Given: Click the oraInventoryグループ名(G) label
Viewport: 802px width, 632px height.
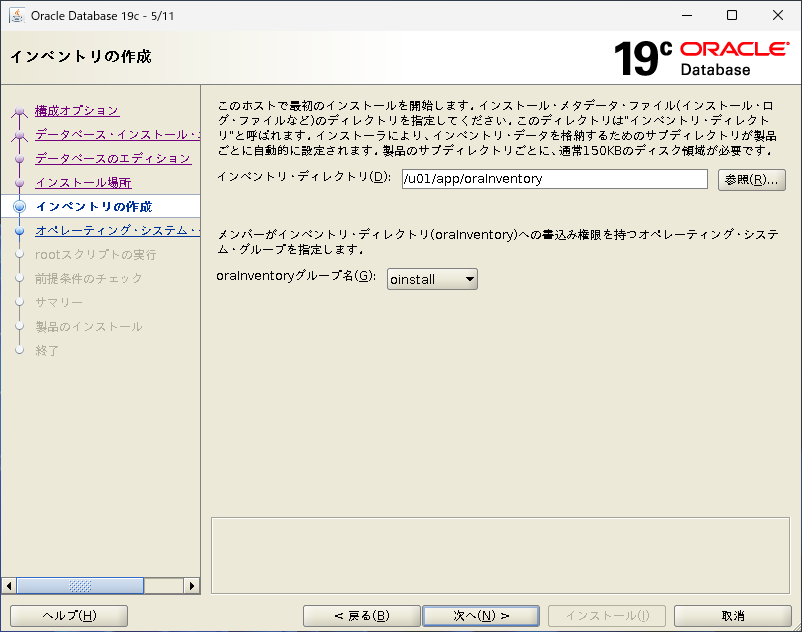Looking at the screenshot, I should [x=296, y=276].
